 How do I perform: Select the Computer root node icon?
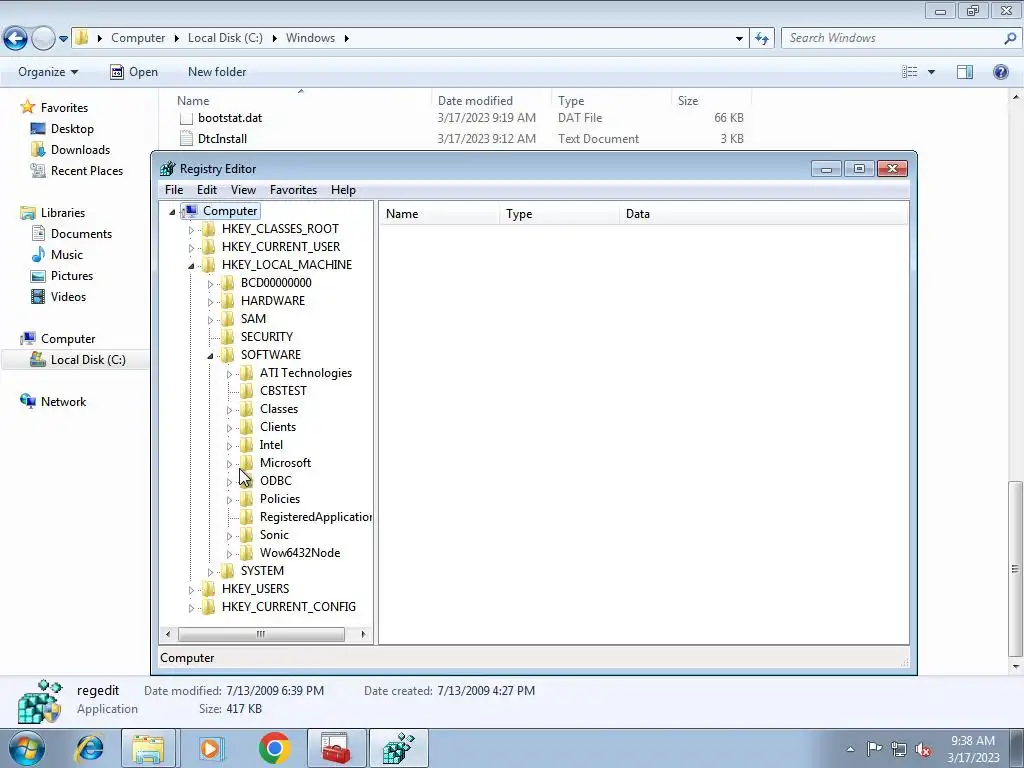[190, 211]
